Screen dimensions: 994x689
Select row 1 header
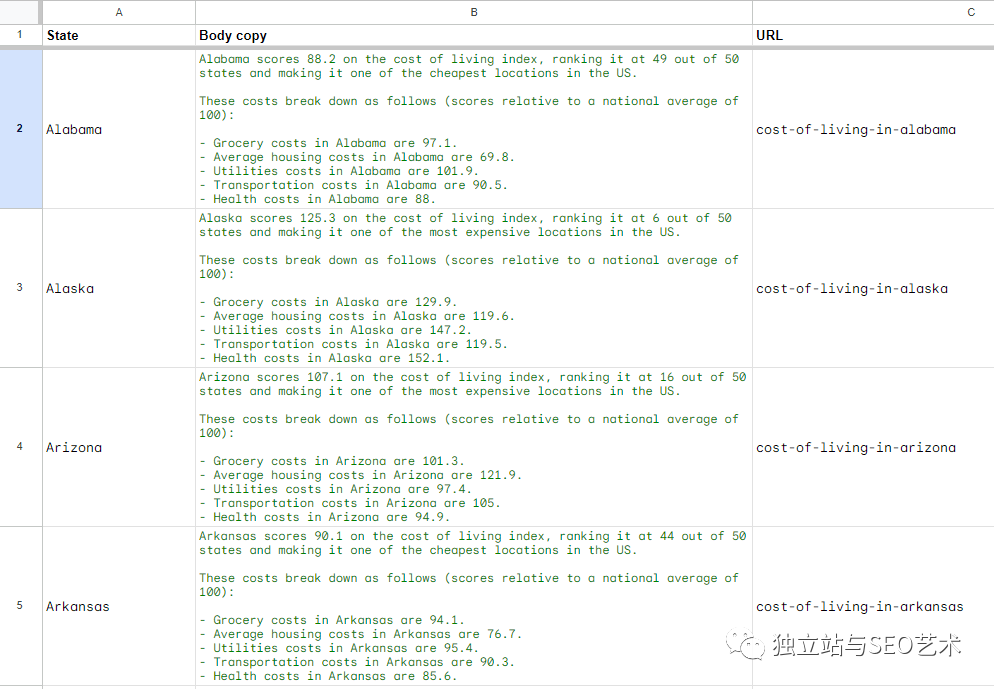[20, 35]
